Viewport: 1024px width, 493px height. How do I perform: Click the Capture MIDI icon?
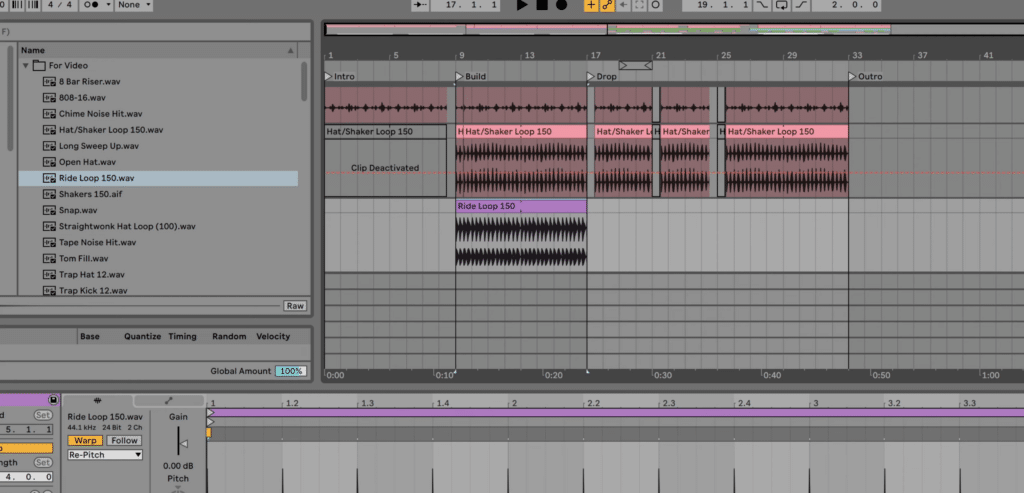(x=639, y=5)
